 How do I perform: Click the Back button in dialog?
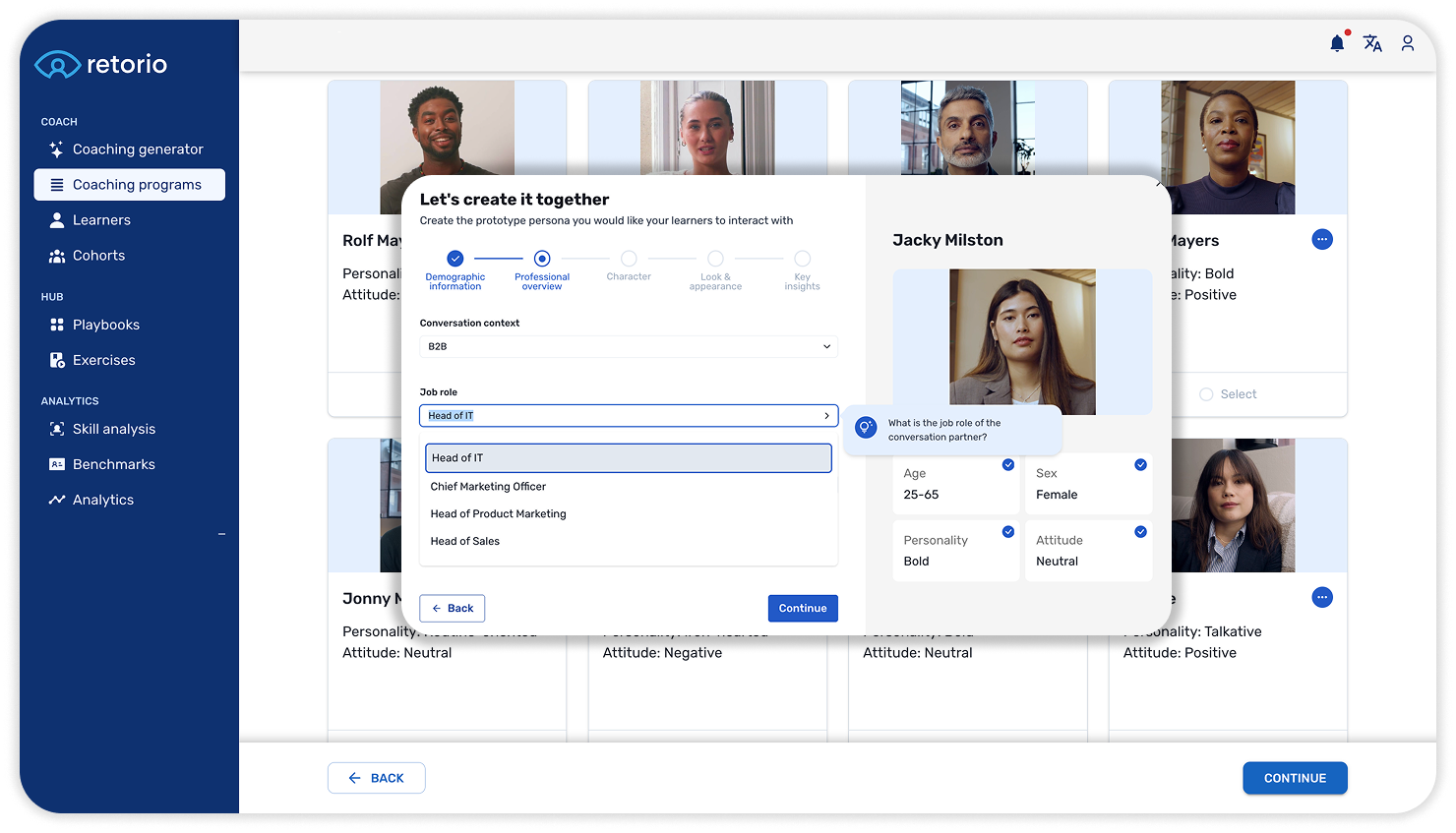click(453, 608)
